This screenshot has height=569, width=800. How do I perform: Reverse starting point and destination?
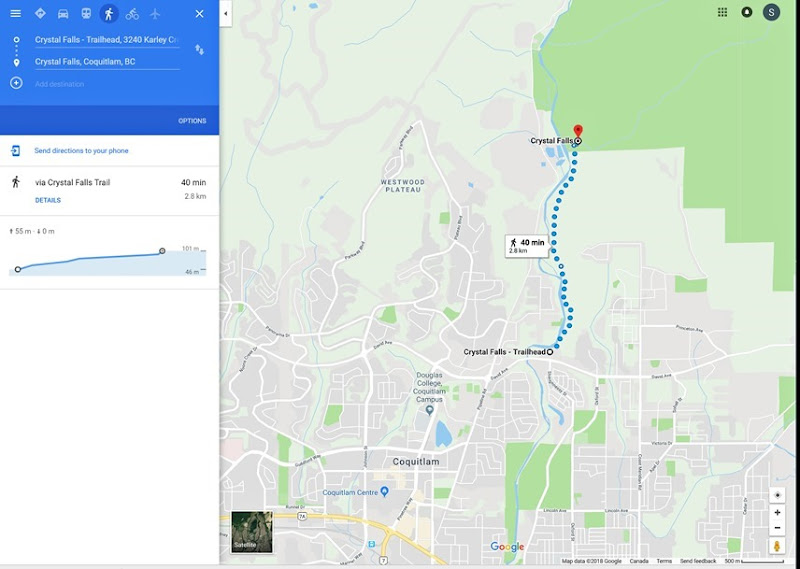tap(199, 50)
